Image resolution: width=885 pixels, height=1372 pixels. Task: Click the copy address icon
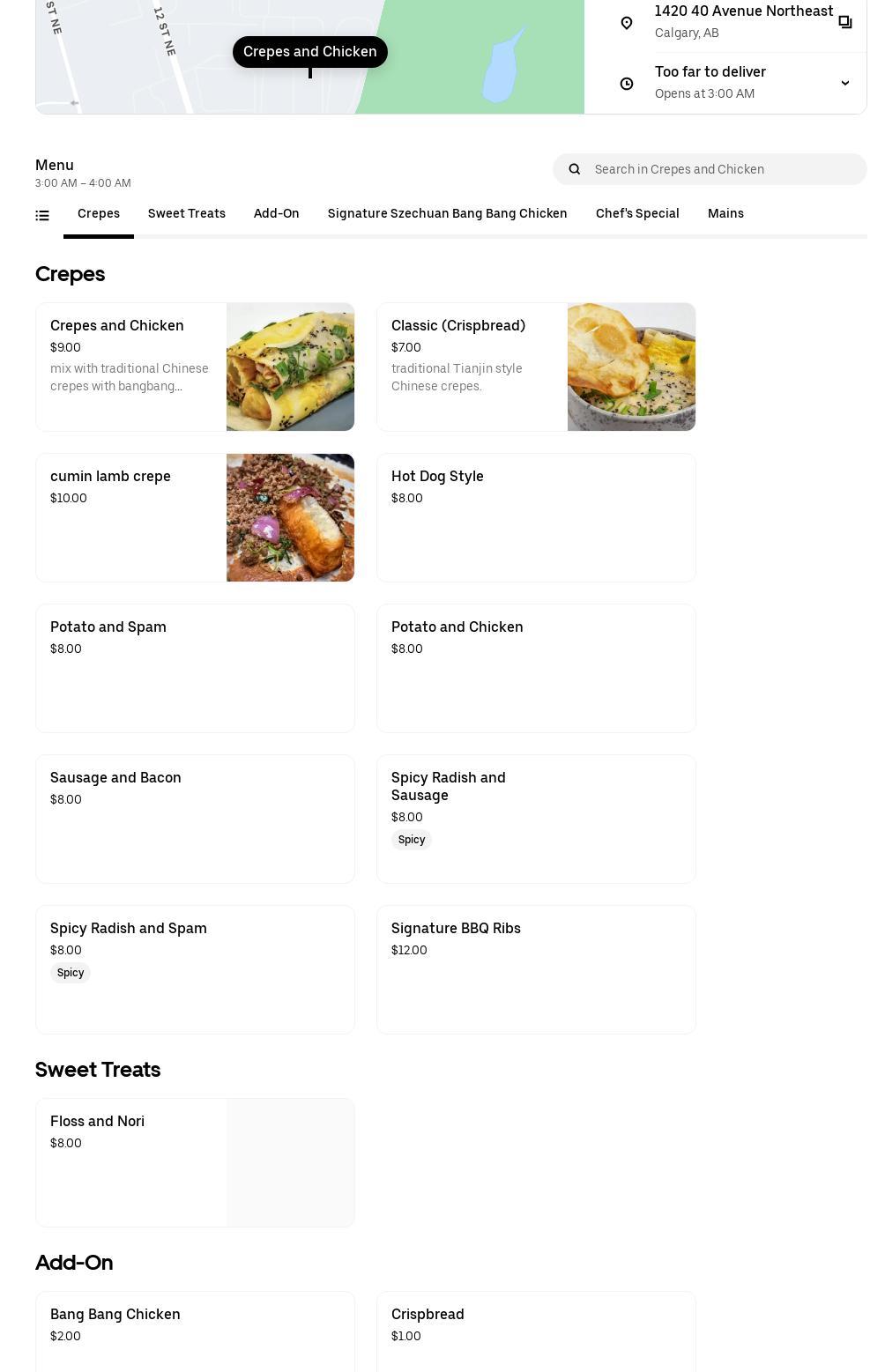(844, 22)
